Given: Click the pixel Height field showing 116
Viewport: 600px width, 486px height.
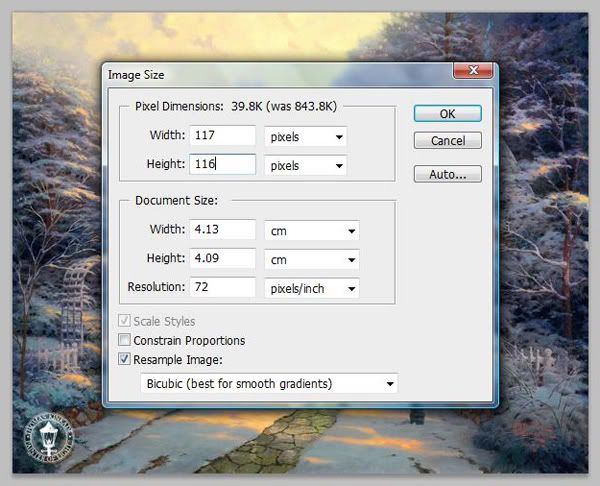Looking at the screenshot, I should click(x=222, y=164).
